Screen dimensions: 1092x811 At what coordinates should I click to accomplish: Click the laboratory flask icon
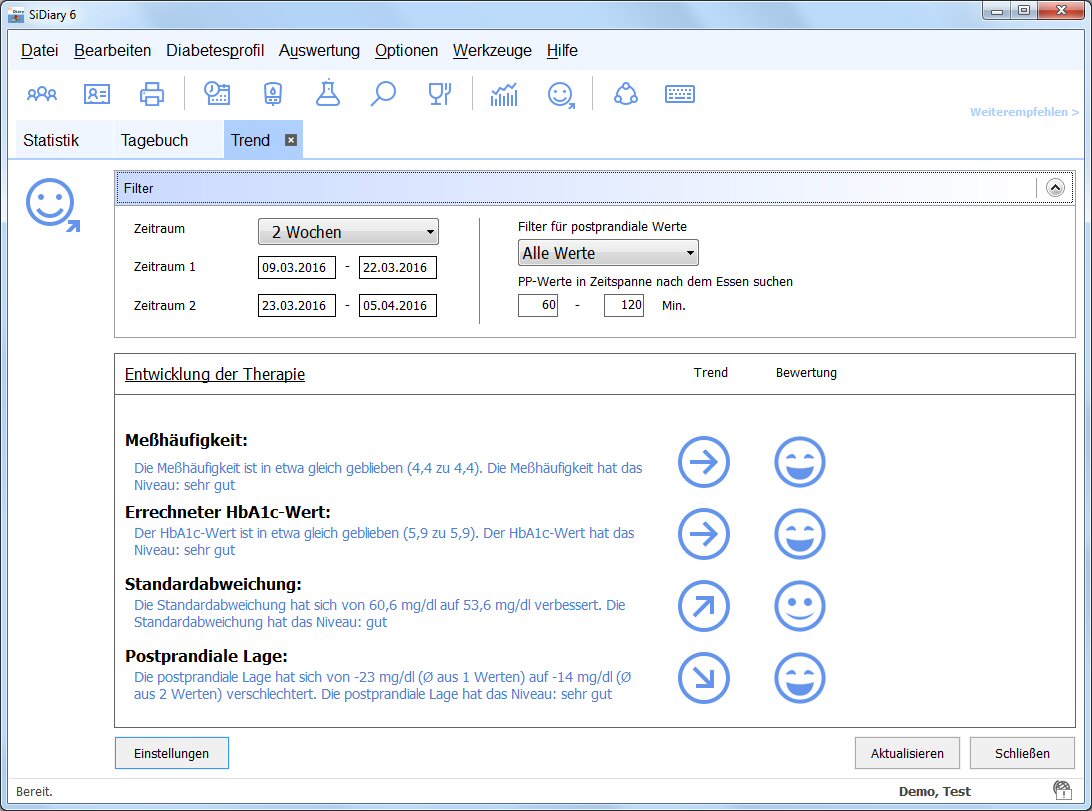[x=327, y=95]
